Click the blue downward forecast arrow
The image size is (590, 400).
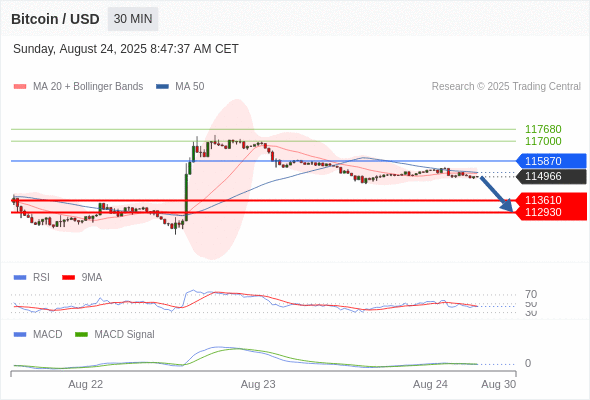(497, 193)
